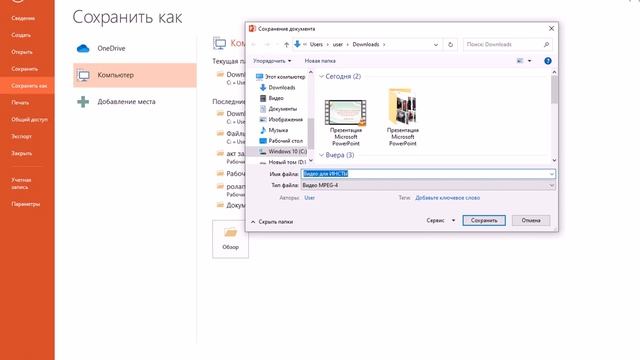Open the OneDrive save location
The image size is (640, 360).
pyautogui.click(x=135, y=48)
